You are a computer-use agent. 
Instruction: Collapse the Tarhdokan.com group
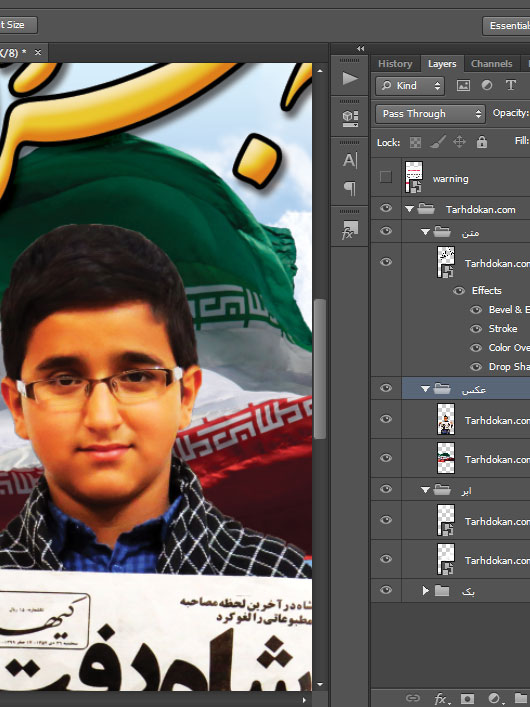[x=409, y=209]
